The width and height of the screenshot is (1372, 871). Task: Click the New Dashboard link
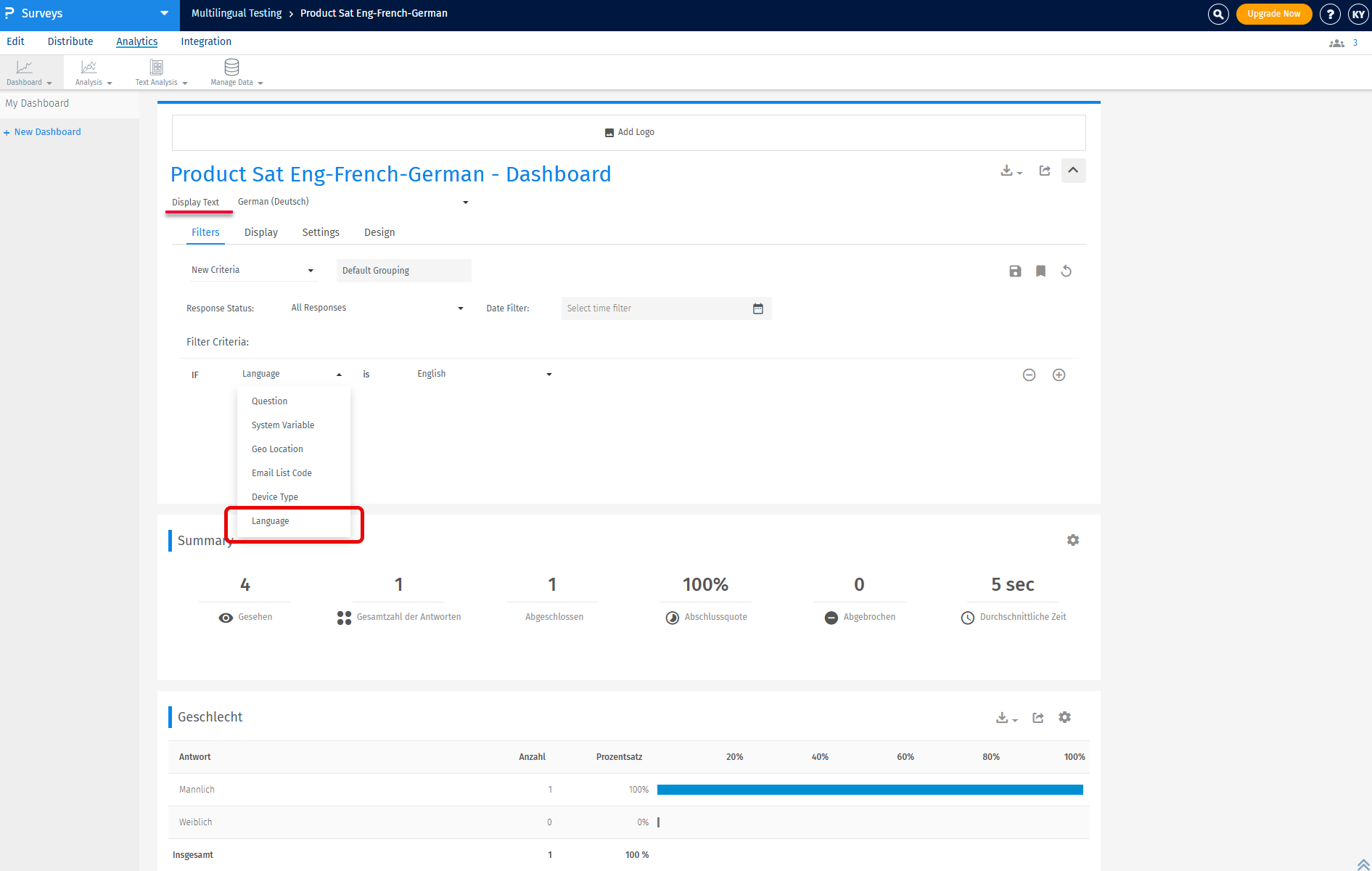(x=47, y=132)
